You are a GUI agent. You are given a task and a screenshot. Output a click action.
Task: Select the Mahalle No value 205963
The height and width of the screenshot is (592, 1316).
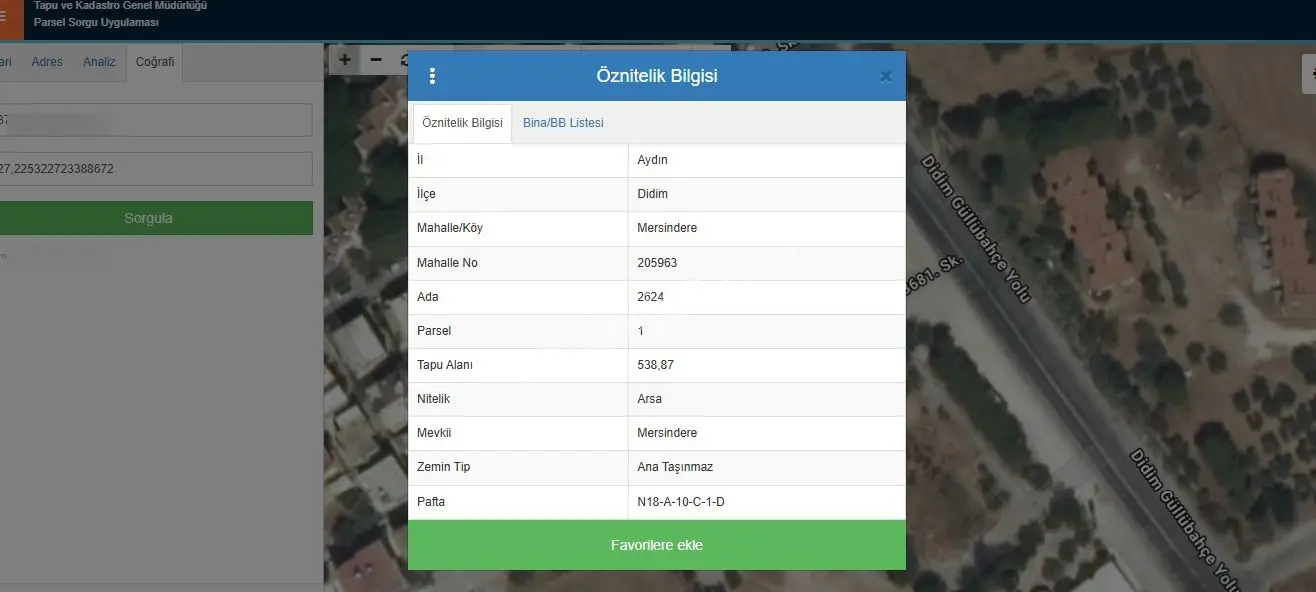click(657, 263)
